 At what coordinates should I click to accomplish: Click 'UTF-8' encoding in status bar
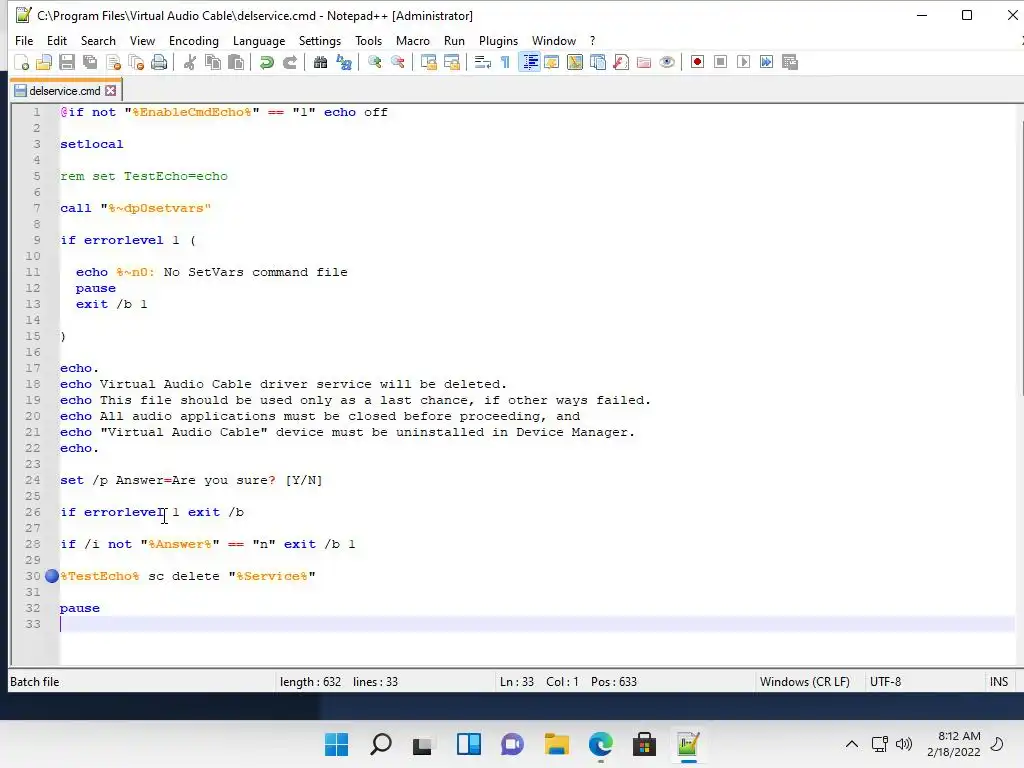click(x=885, y=682)
